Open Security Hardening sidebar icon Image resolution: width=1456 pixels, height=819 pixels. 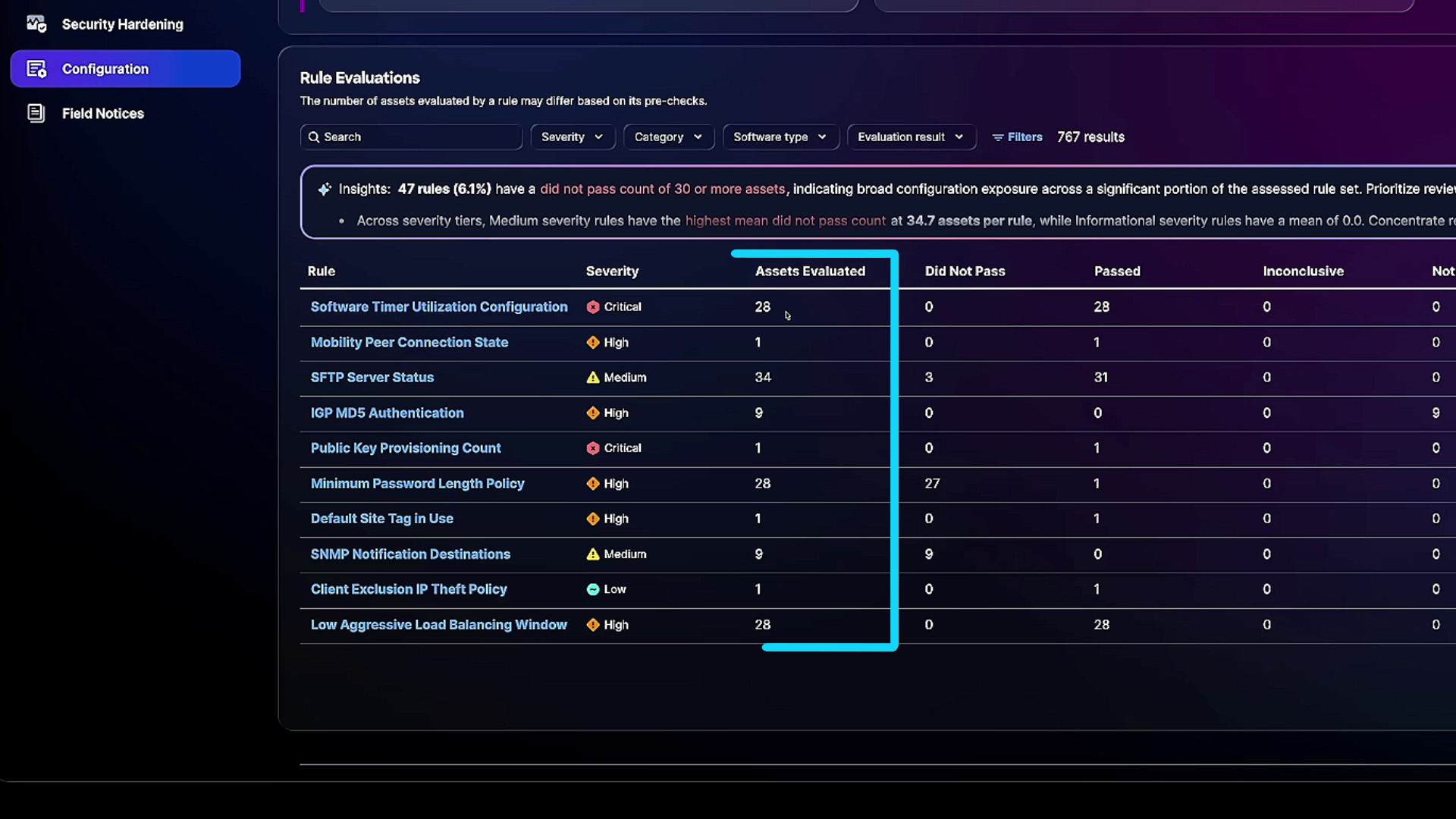pos(36,24)
